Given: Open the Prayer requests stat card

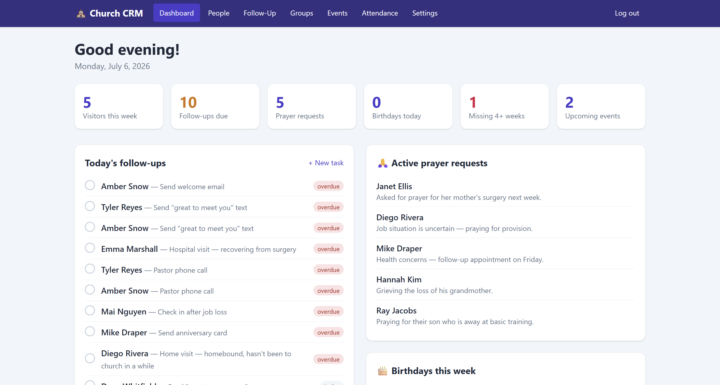Looking at the screenshot, I should click(312, 107).
